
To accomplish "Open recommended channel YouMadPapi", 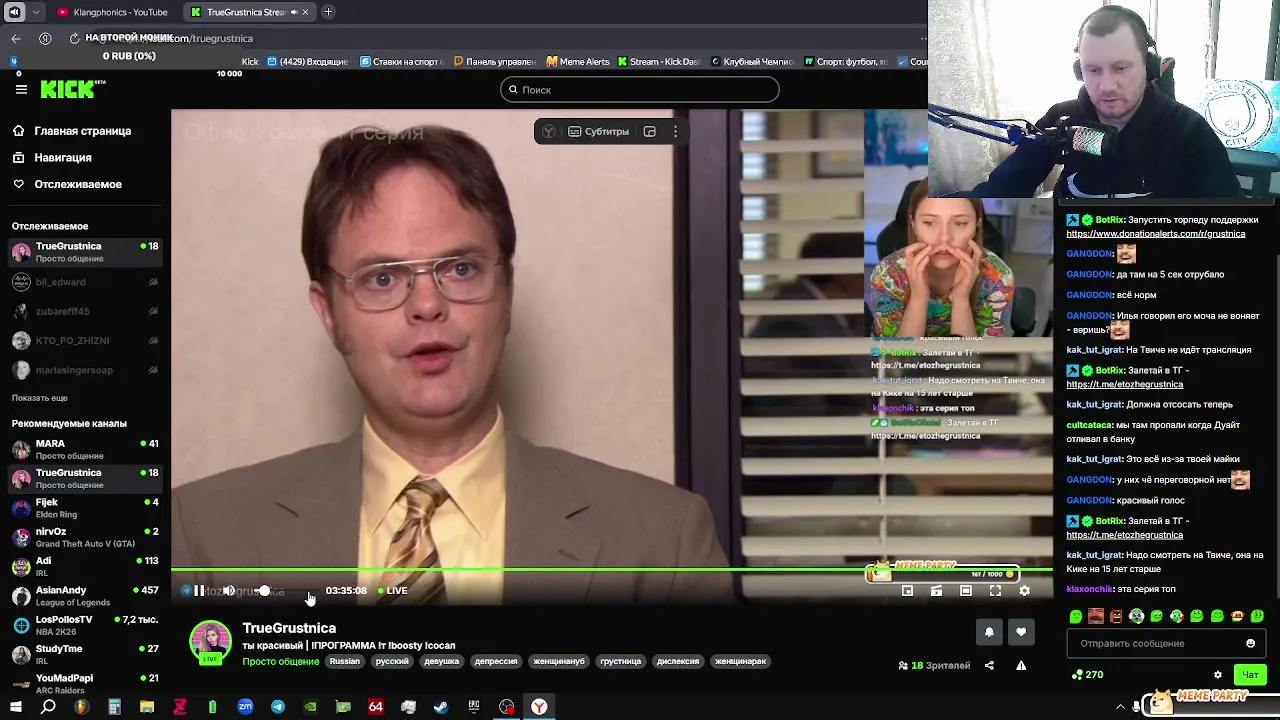I will click(x=85, y=683).
